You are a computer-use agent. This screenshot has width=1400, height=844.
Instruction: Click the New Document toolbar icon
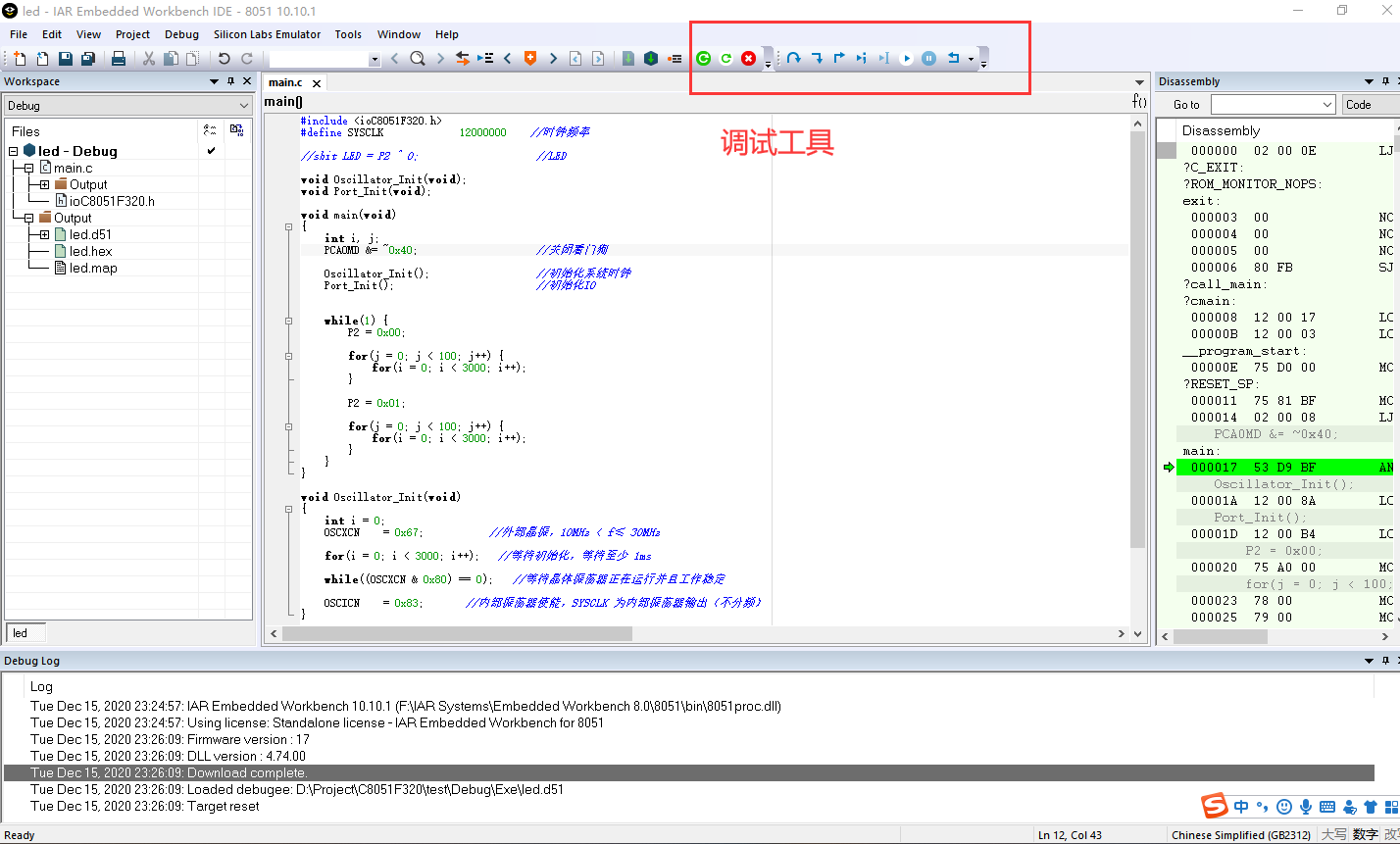(x=20, y=59)
